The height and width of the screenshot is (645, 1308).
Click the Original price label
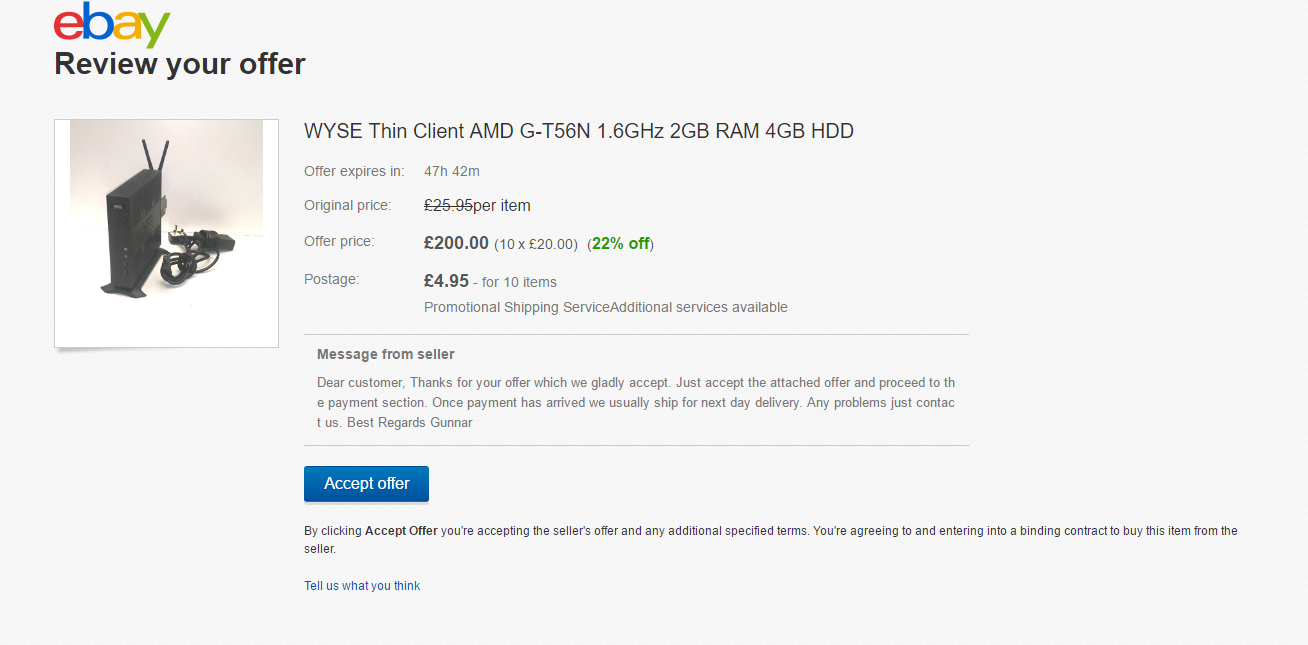[x=347, y=205]
